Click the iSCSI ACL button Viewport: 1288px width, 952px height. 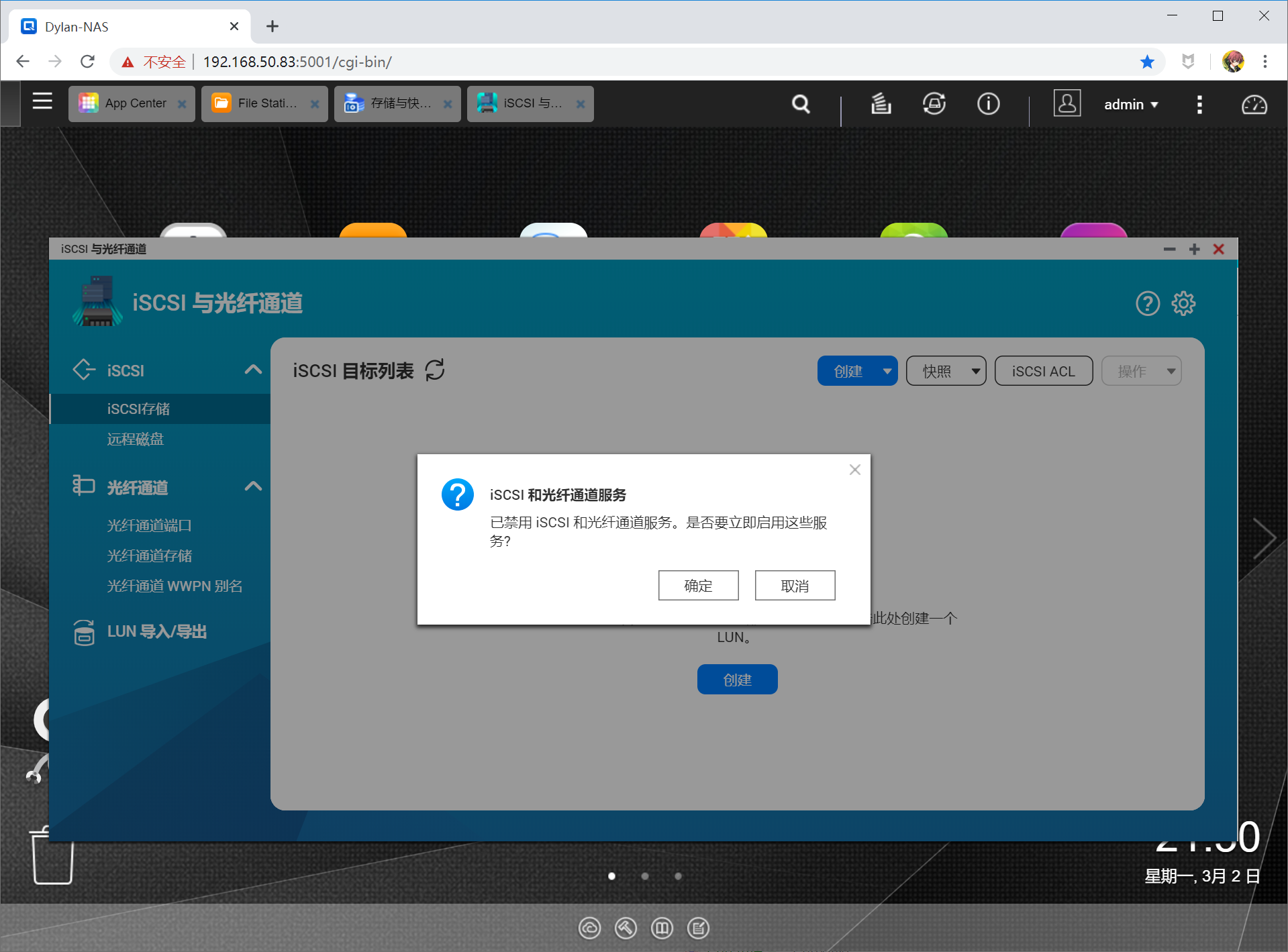(1043, 371)
